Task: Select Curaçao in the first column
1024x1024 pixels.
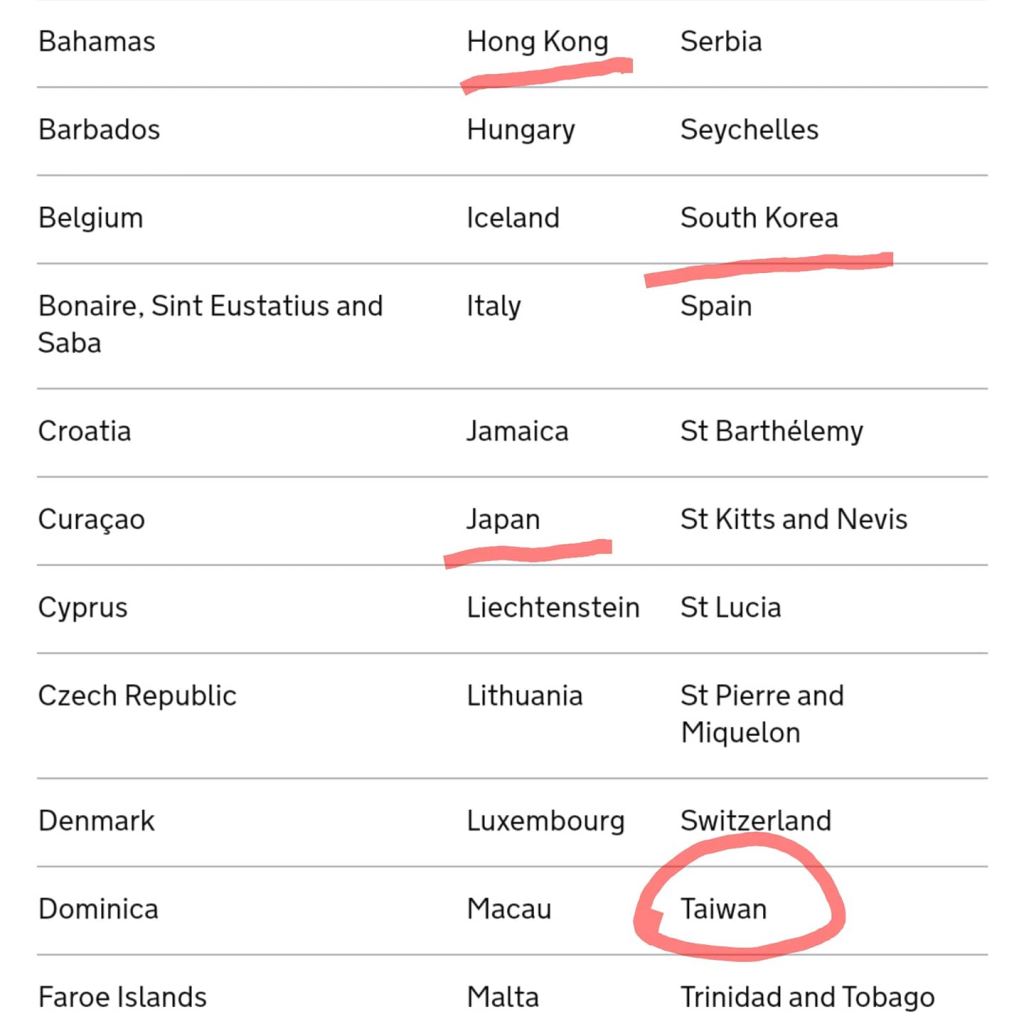Action: point(91,520)
